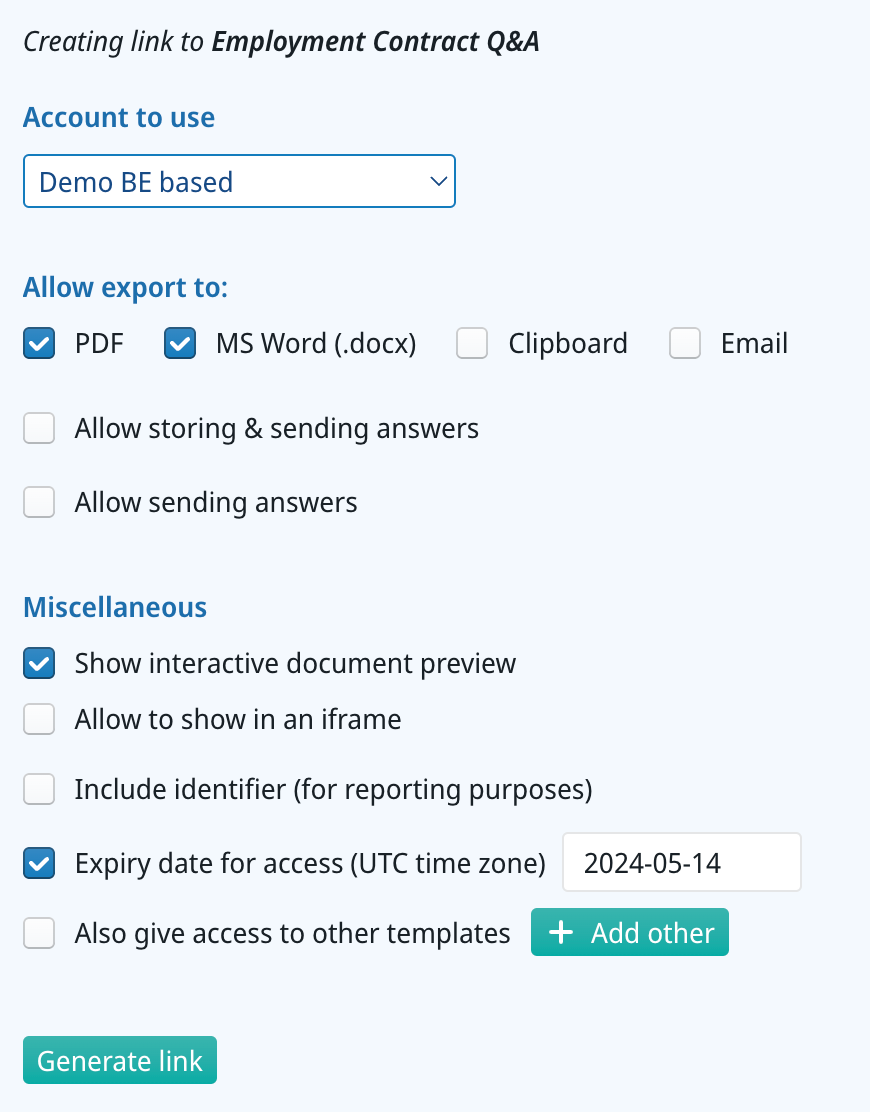Check the 'Allow sending answers' box
This screenshot has width=870, height=1112.
click(39, 502)
